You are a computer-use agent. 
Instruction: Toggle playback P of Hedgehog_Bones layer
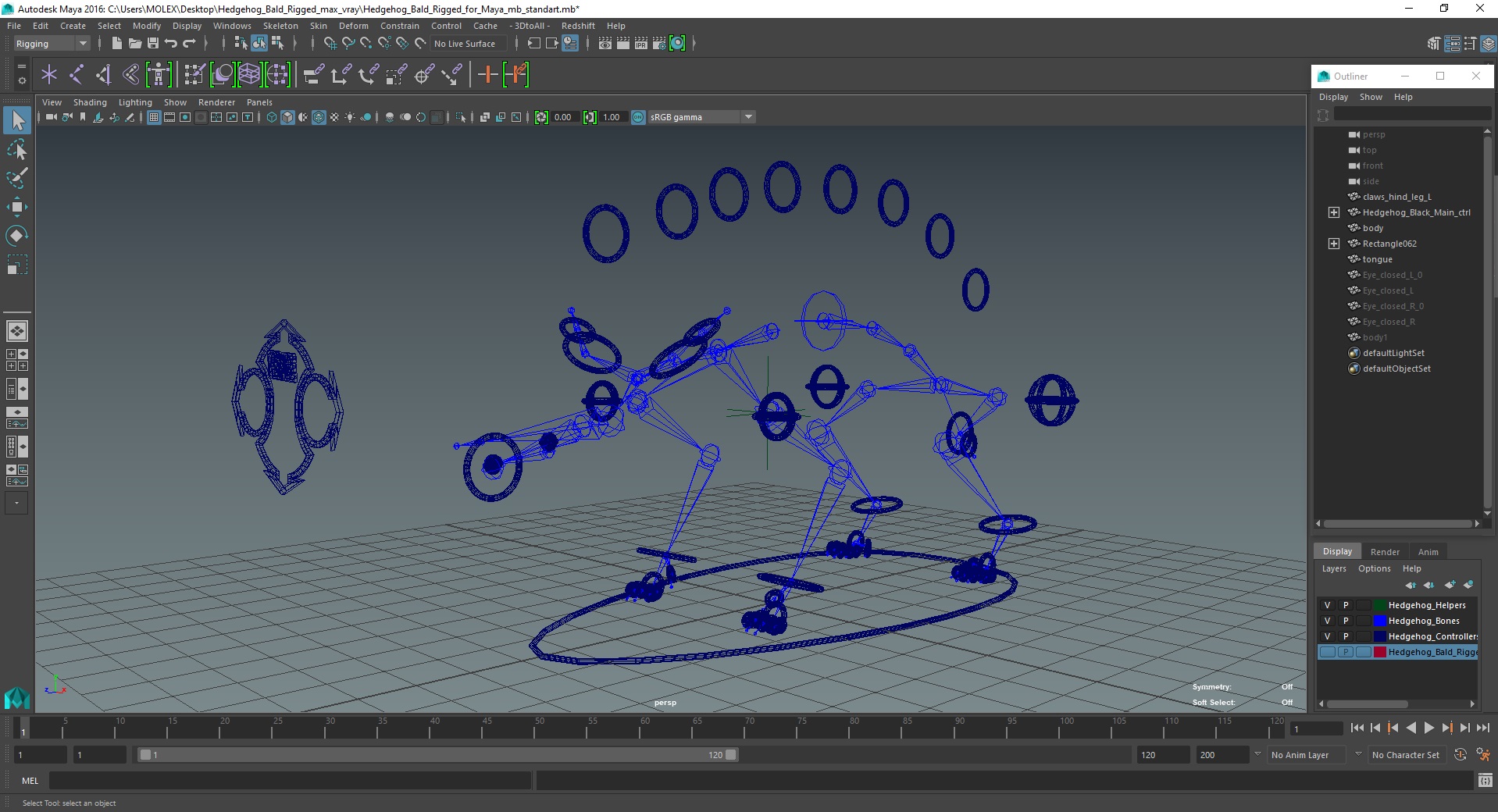(x=1346, y=621)
